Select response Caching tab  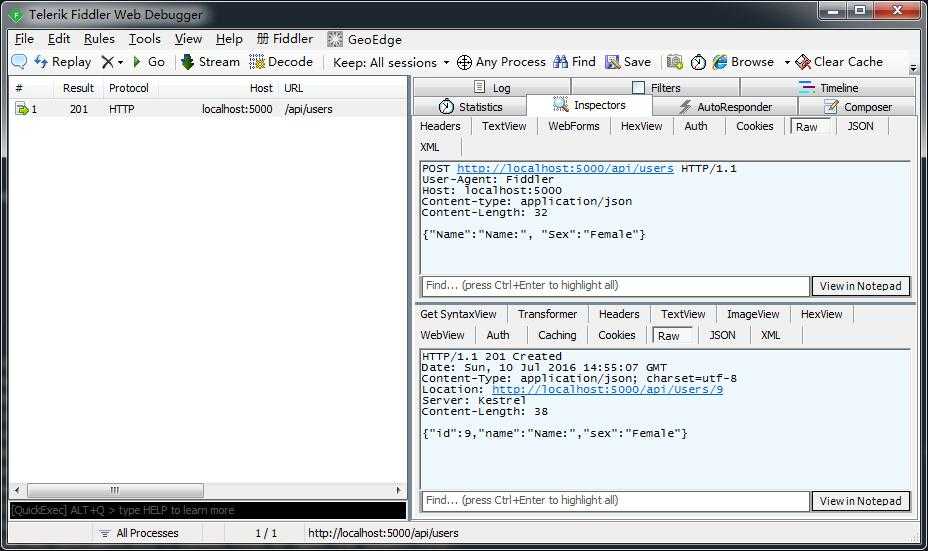click(x=557, y=335)
